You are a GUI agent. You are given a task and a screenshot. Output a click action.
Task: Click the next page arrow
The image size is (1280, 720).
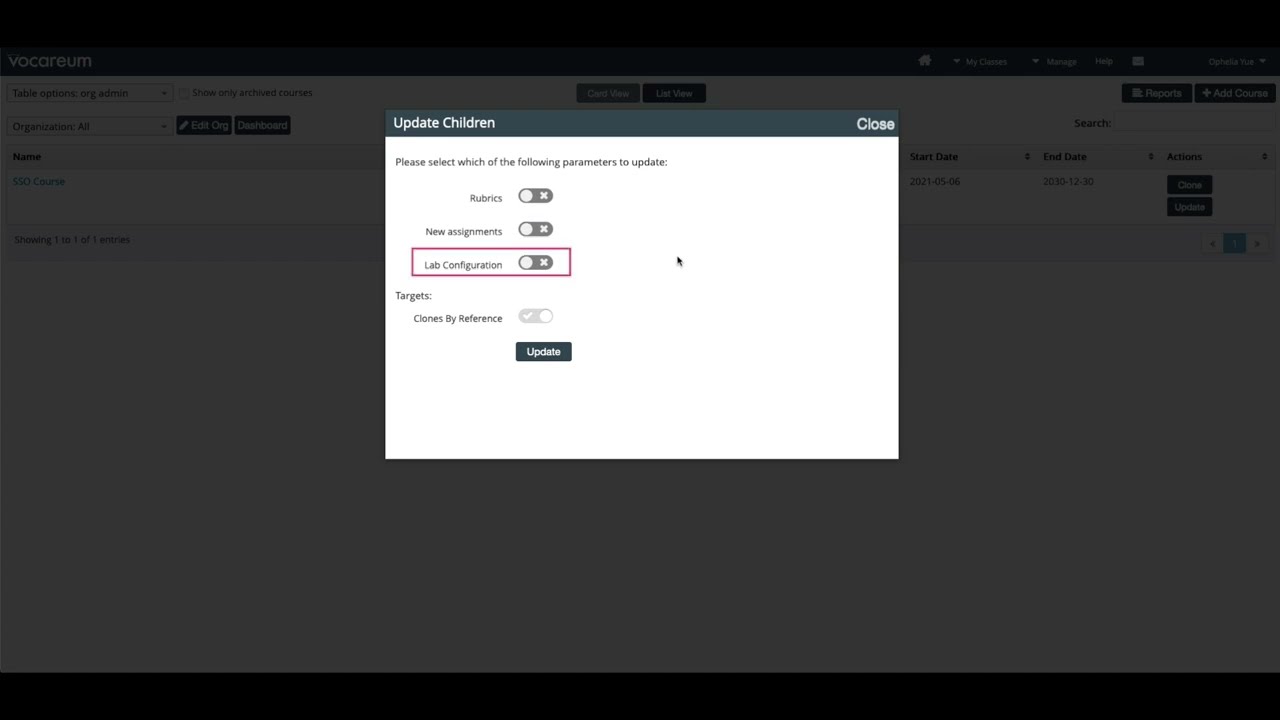tap(1257, 243)
